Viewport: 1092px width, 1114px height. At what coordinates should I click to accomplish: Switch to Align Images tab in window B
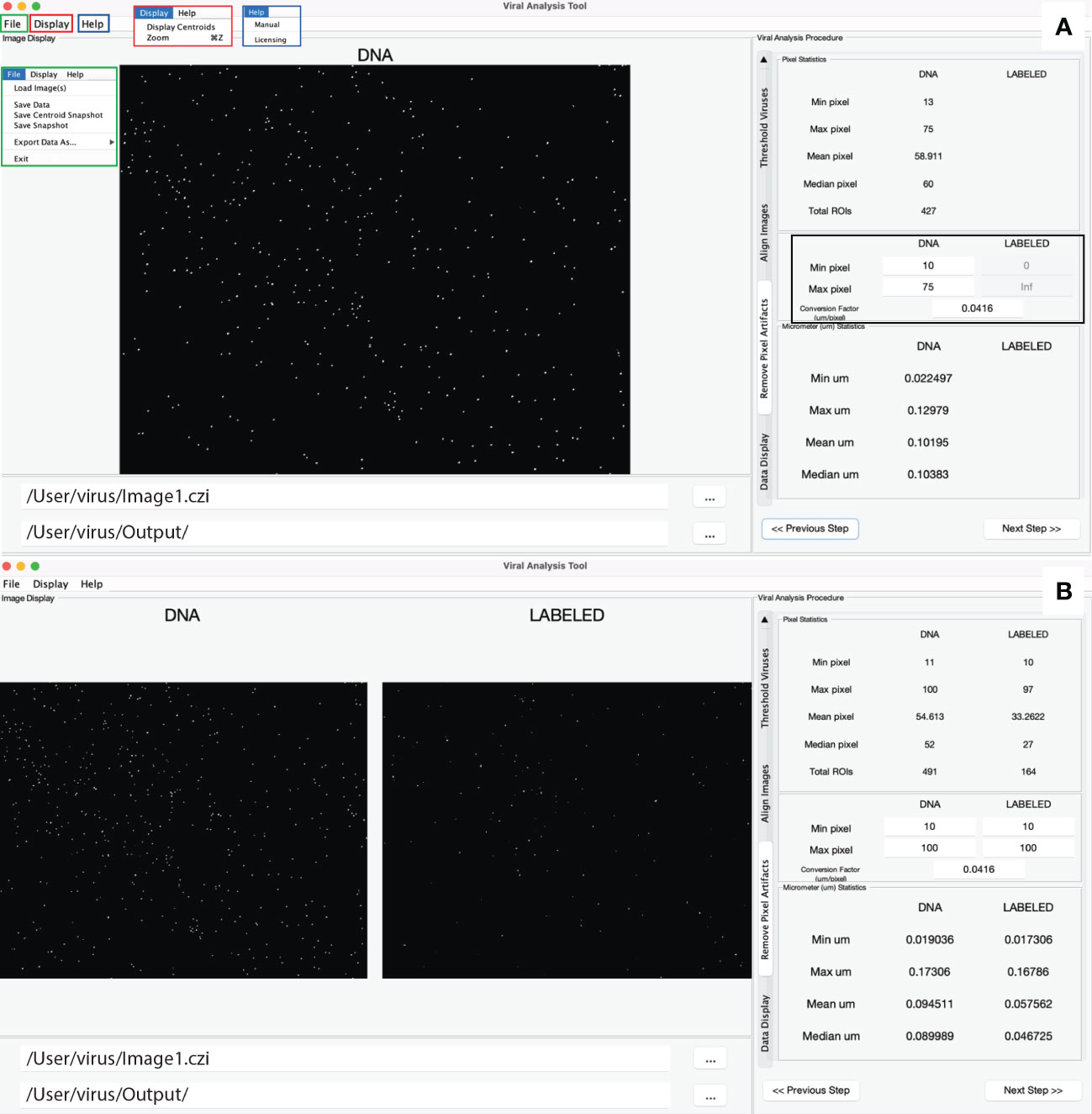tap(765, 793)
